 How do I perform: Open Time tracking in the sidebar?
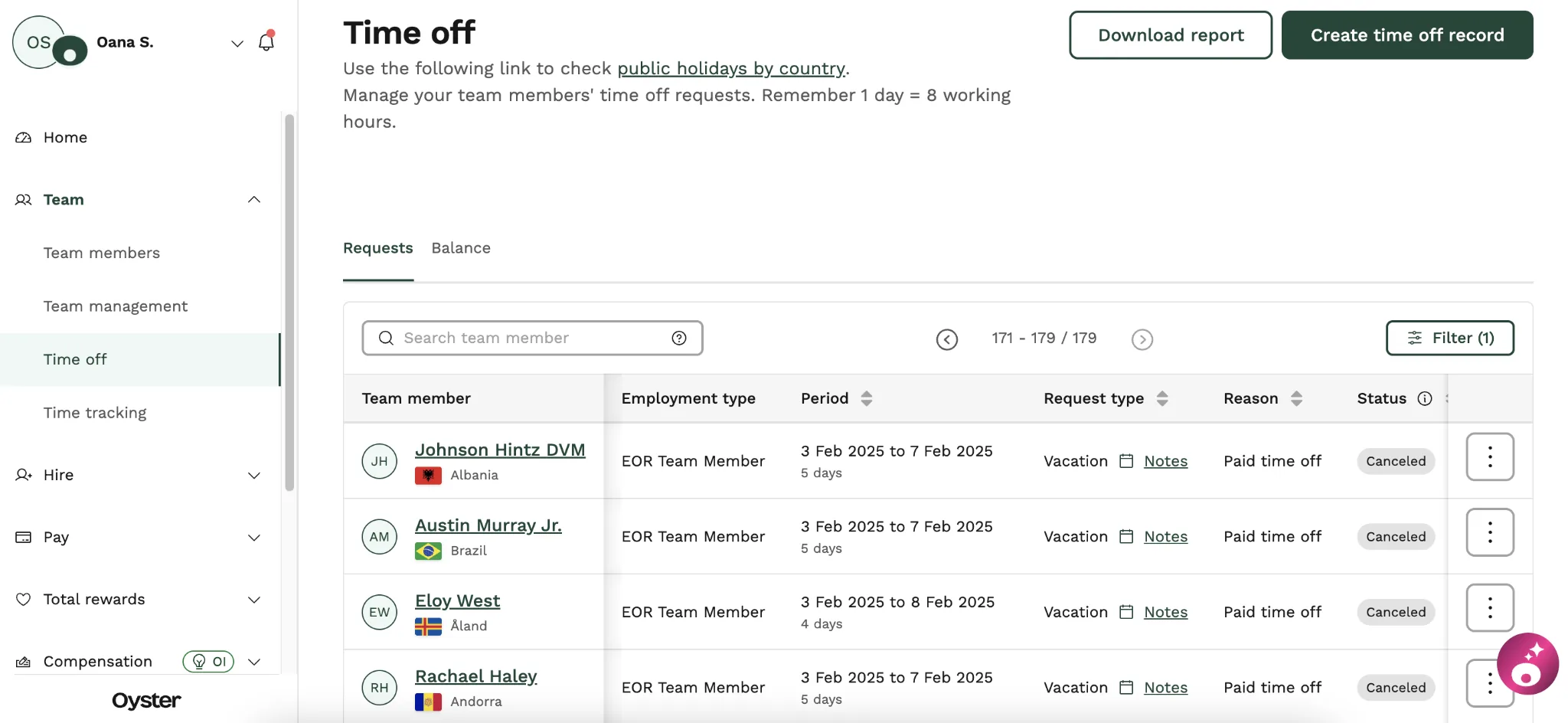tap(95, 413)
